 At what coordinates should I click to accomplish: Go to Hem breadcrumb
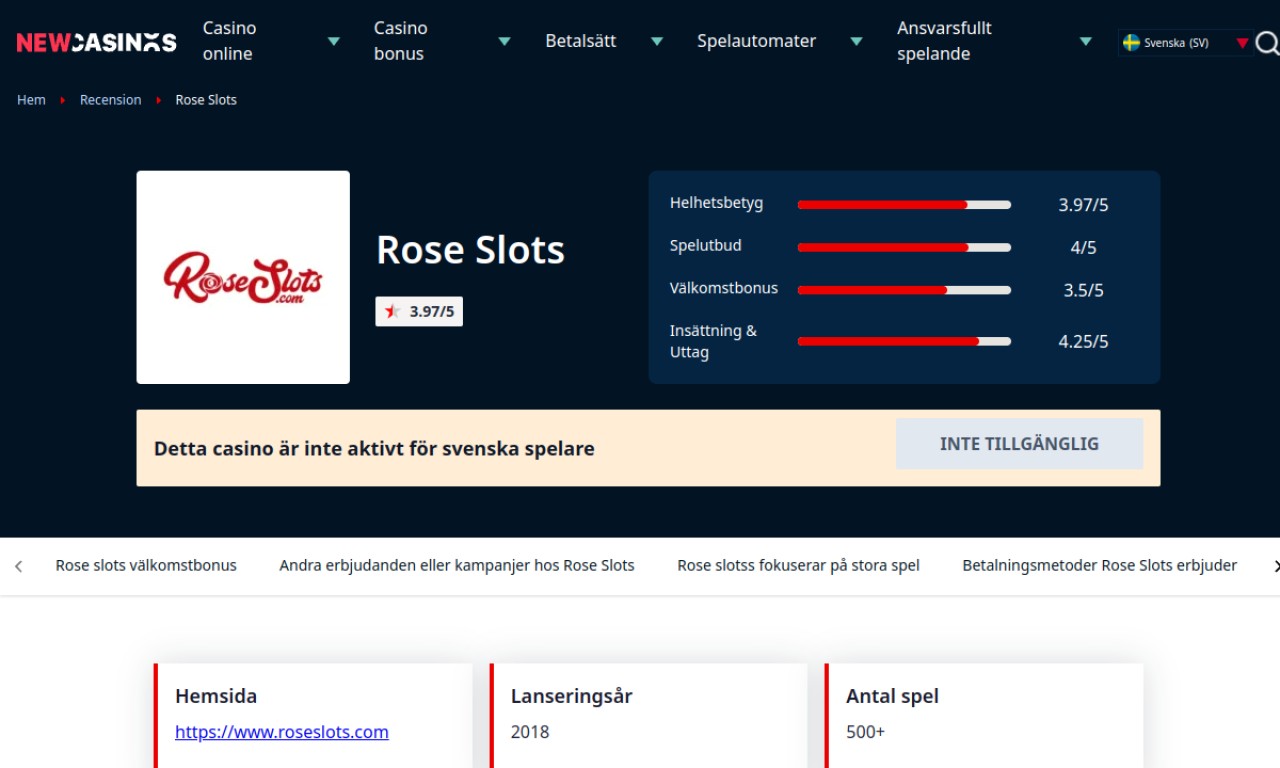(x=31, y=100)
